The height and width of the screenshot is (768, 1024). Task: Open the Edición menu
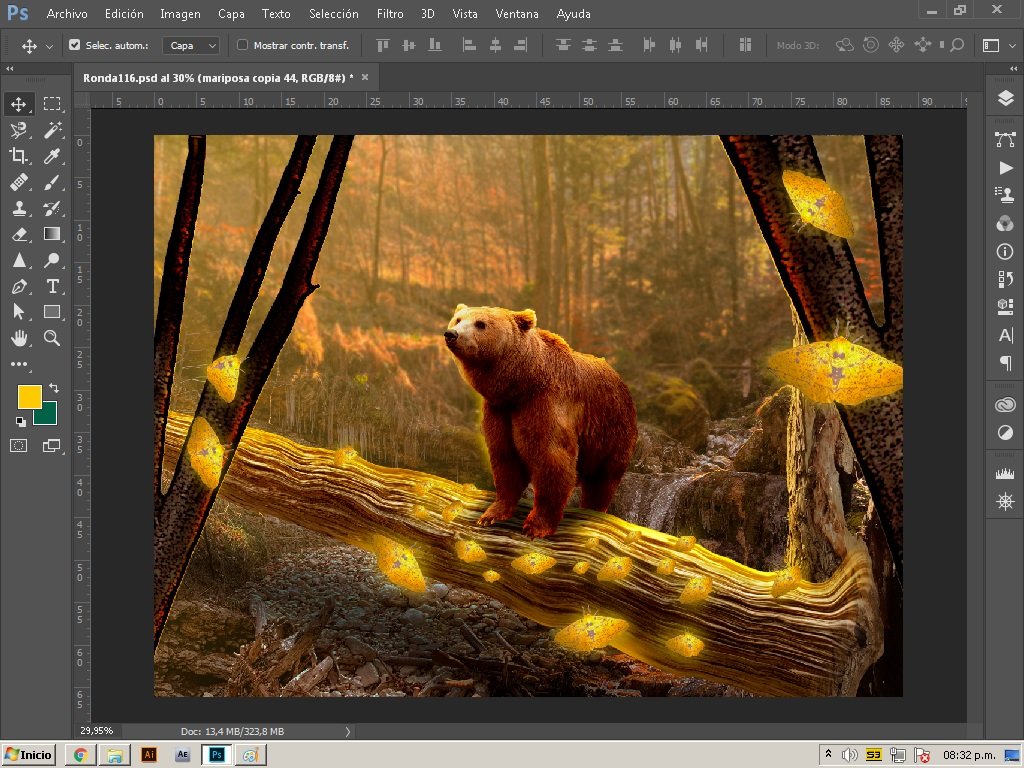[x=124, y=14]
